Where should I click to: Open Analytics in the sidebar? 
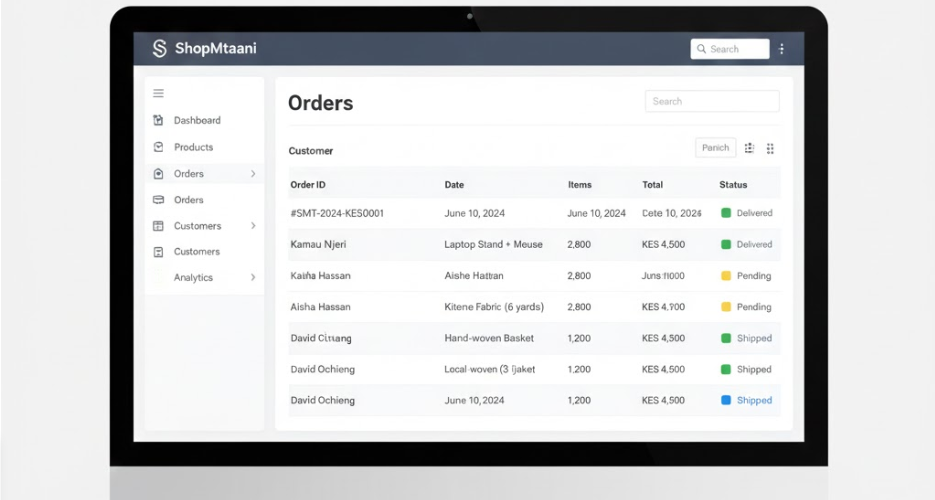pyautogui.click(x=193, y=277)
